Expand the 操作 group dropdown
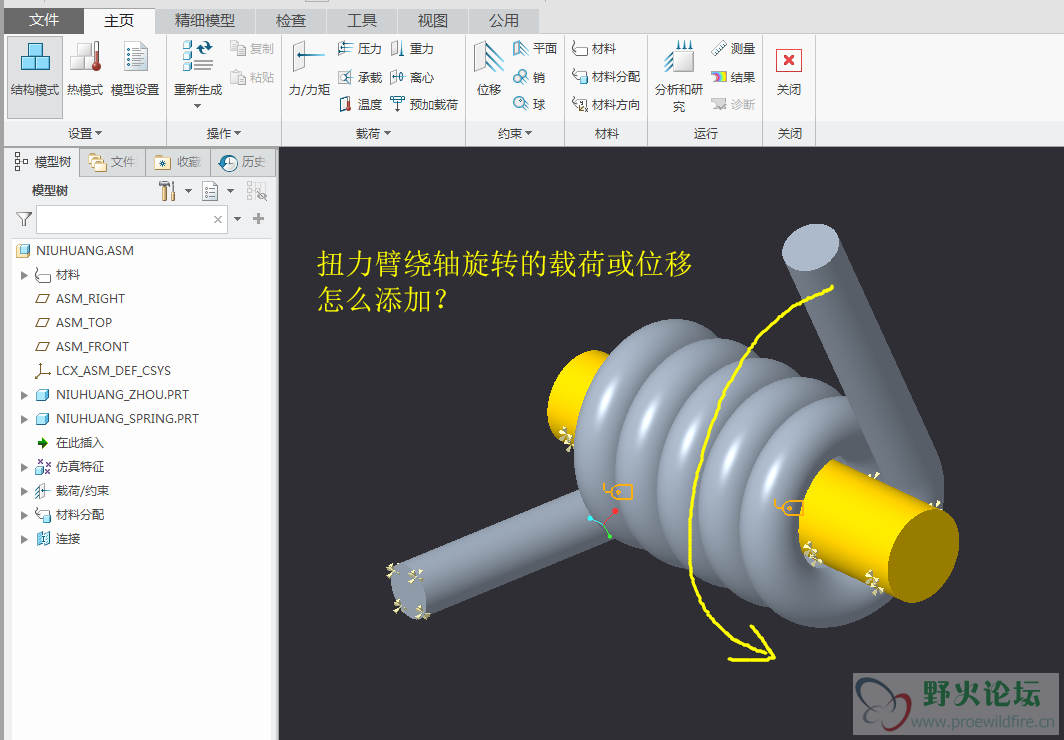 [224, 134]
